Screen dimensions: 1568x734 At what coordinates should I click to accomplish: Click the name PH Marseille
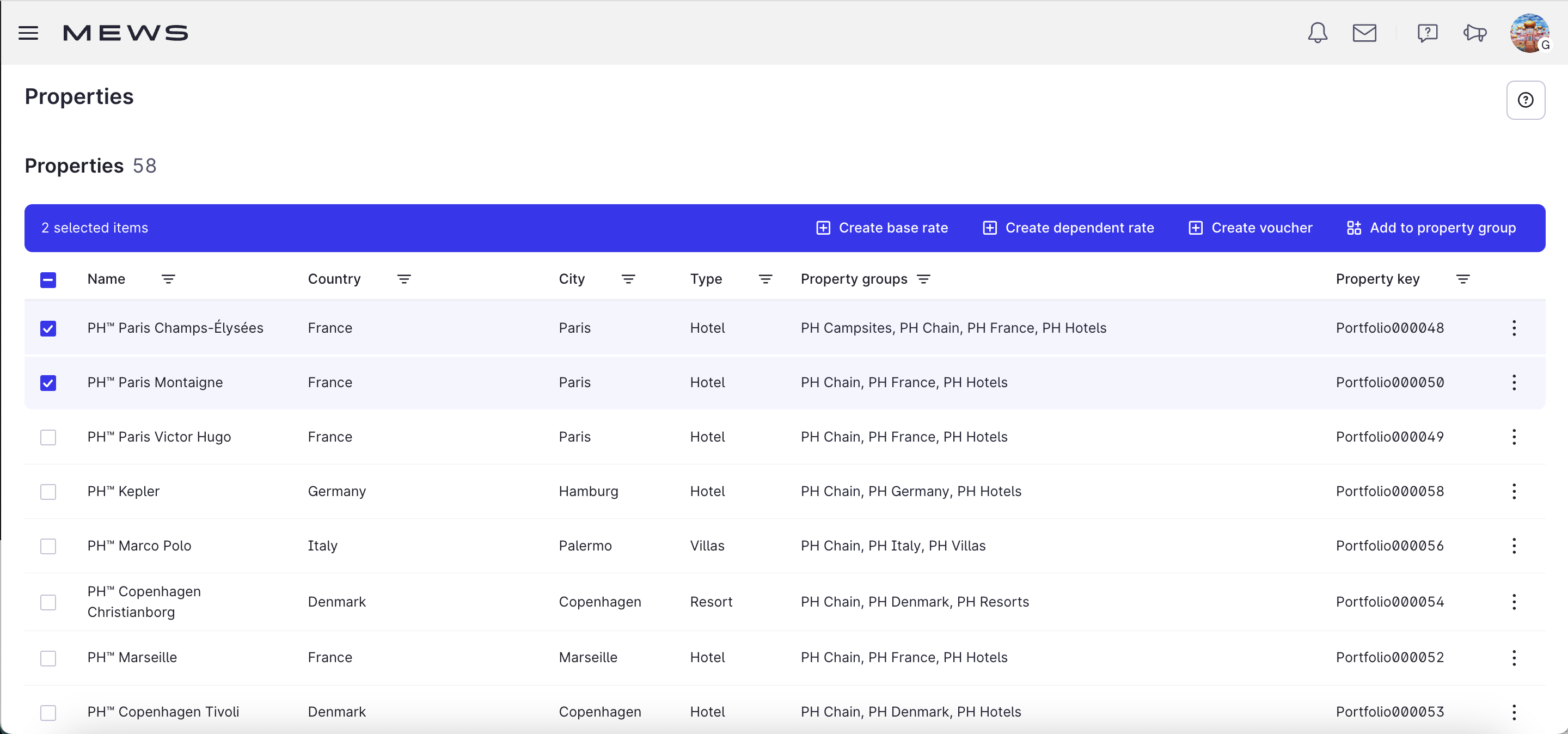coord(132,657)
